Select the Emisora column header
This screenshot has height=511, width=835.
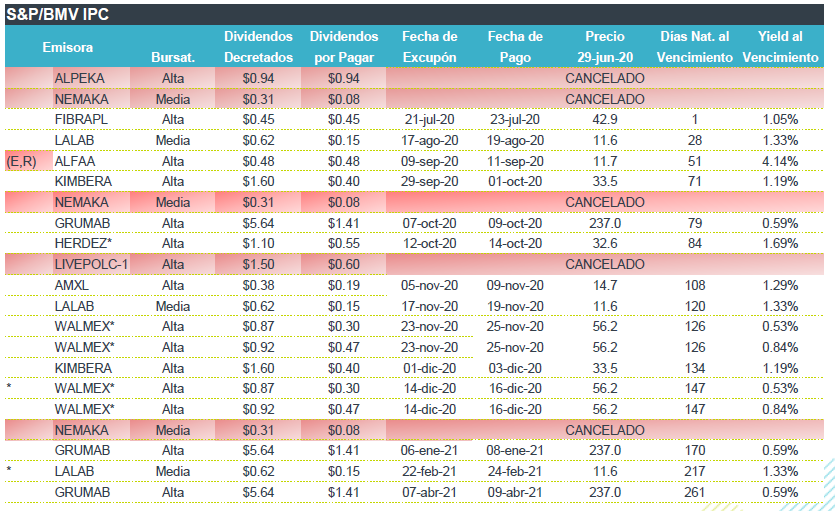pyautogui.click(x=68, y=47)
